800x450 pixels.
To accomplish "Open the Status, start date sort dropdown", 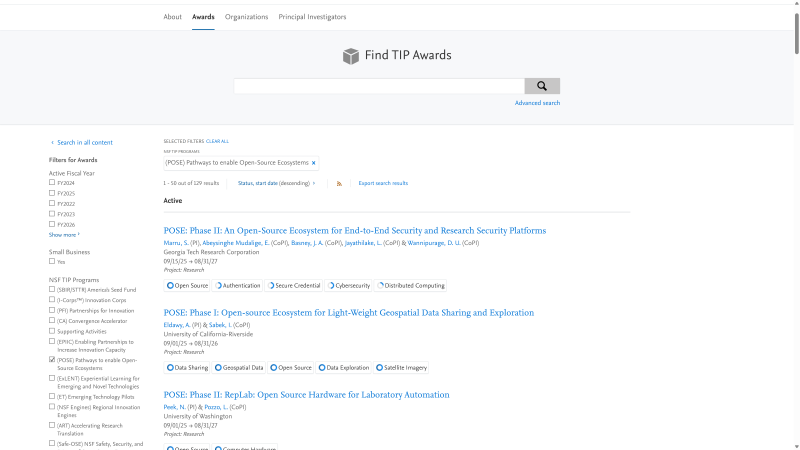I will tap(276, 184).
